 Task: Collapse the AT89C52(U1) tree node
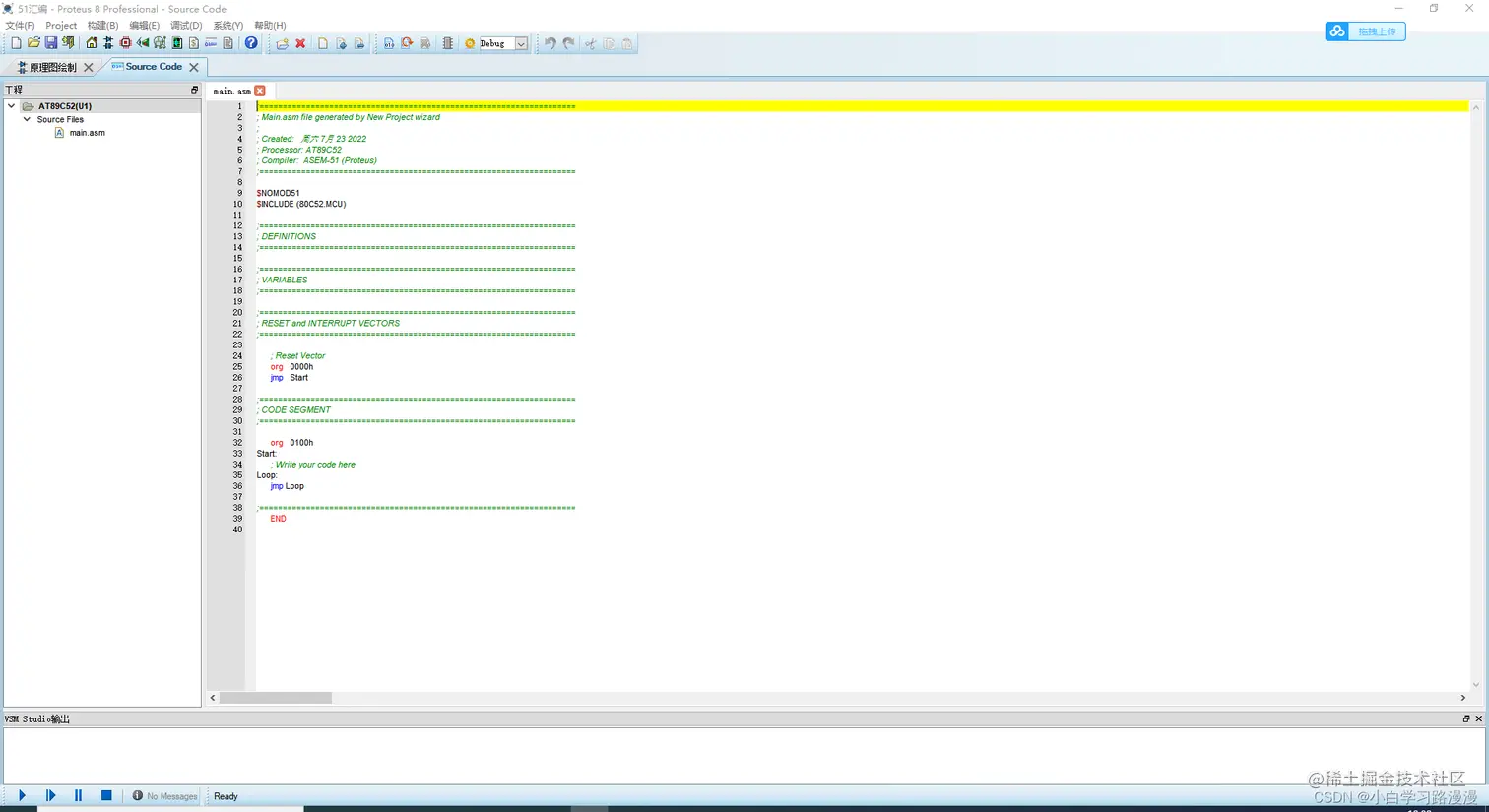pos(11,105)
